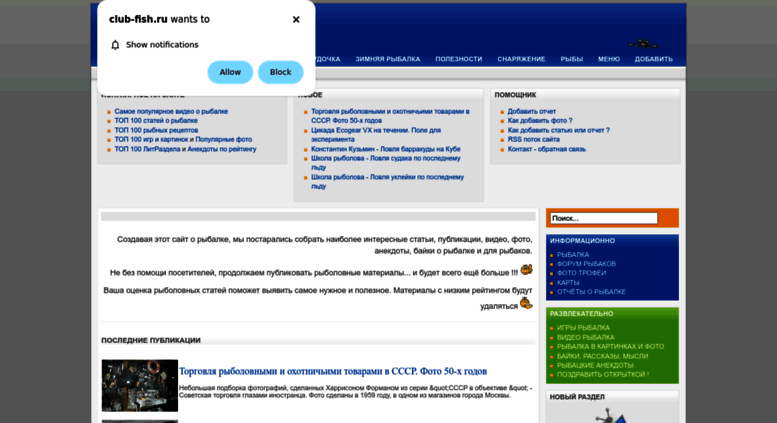The image size is (777, 423).
Task: Open Константин Кузьмин Ловля барракуды link
Action: (386, 149)
